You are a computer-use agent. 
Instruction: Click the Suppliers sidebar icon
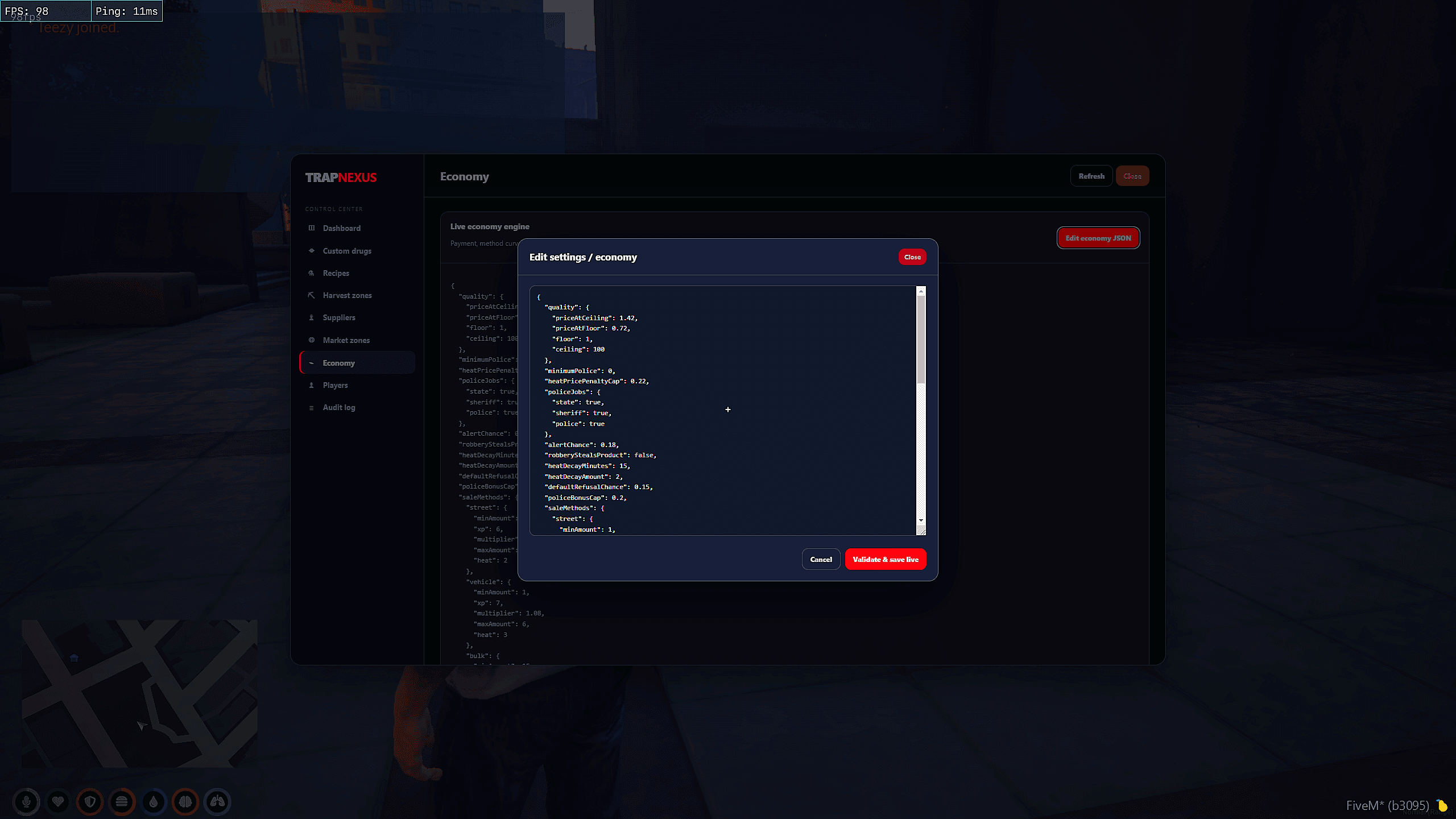311,317
